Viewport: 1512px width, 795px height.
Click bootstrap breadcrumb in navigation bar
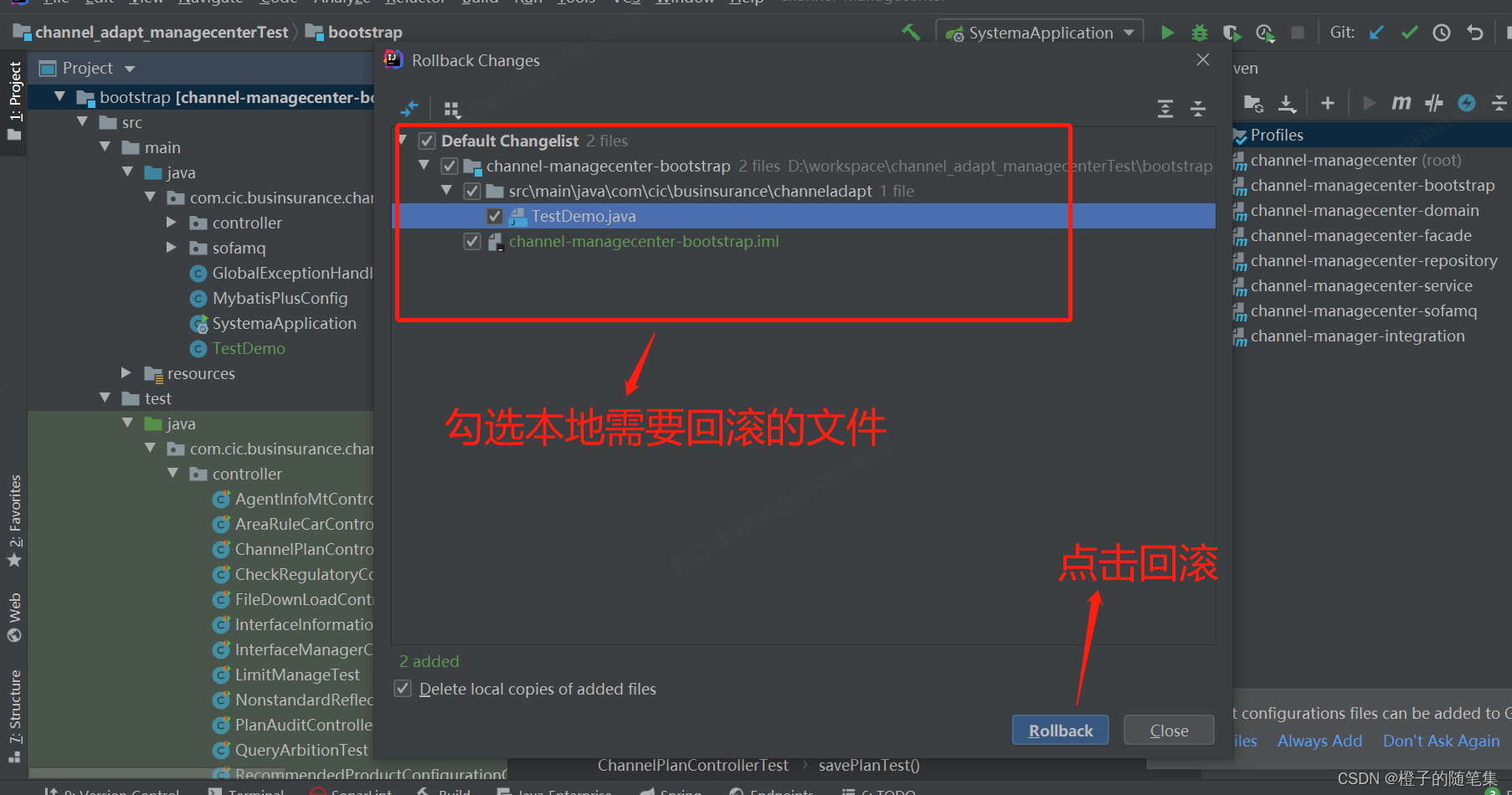pos(354,32)
